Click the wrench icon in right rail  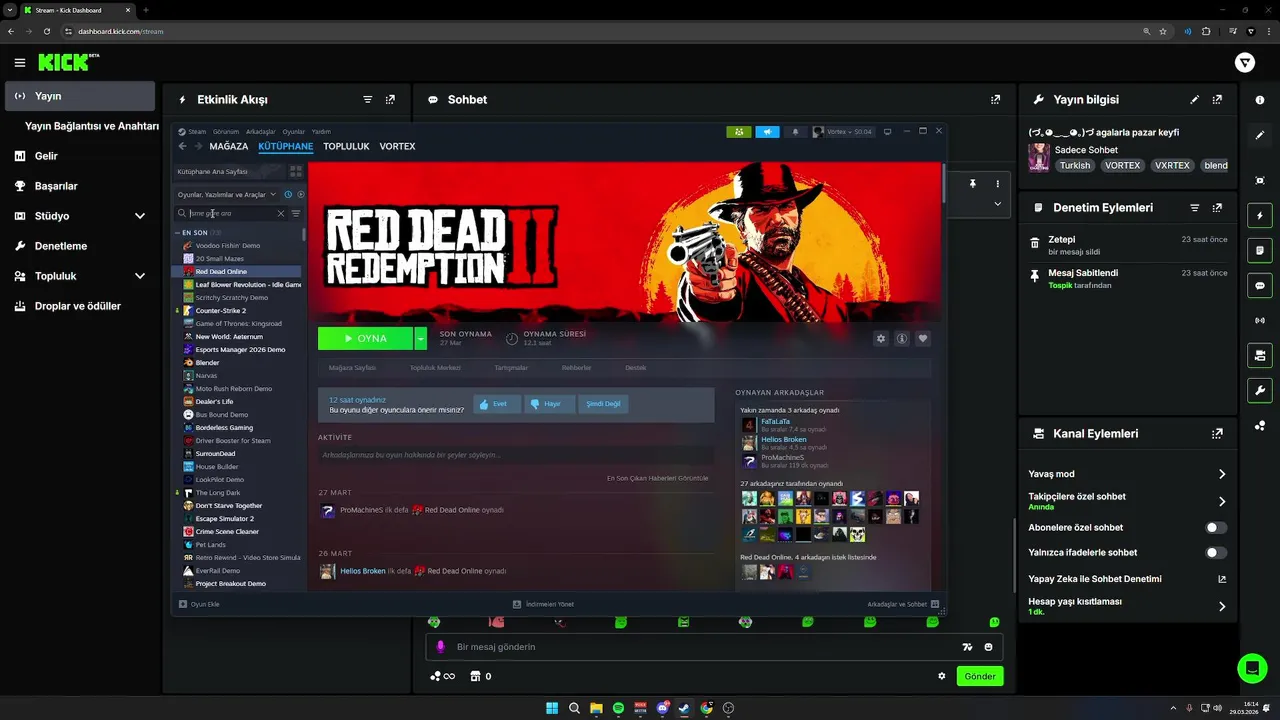[1260, 390]
